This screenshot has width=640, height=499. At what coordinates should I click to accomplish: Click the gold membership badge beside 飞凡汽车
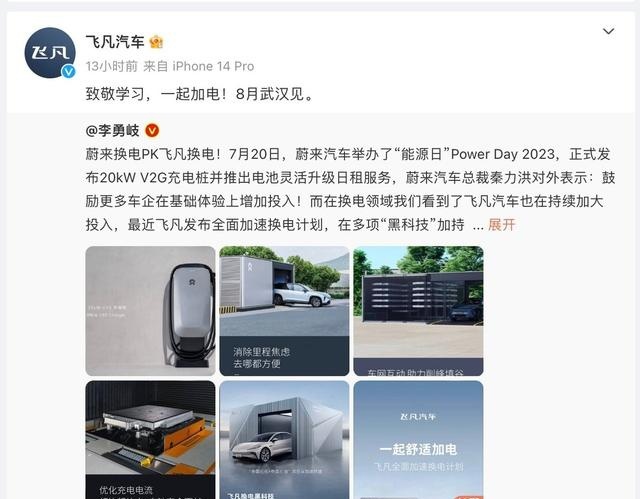(156, 42)
